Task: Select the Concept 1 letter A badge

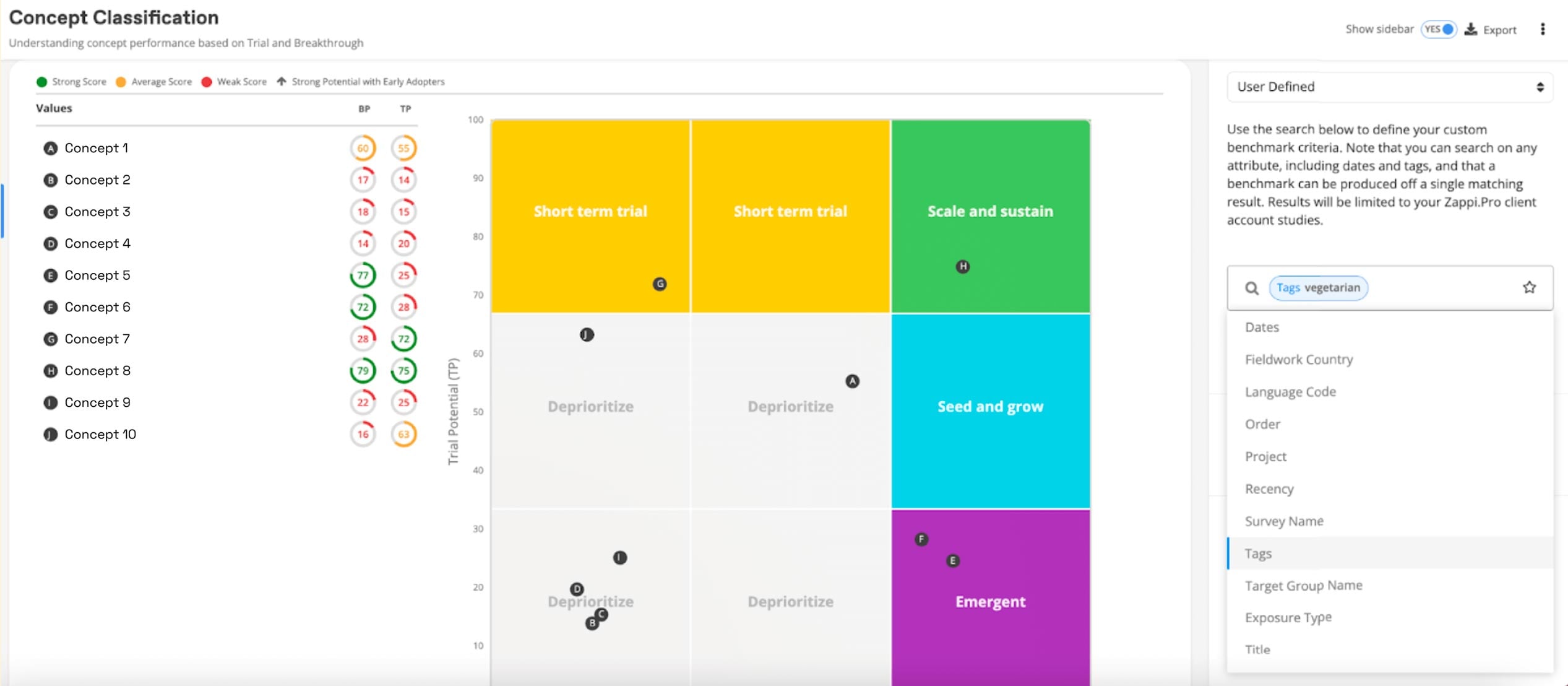Action: point(51,148)
